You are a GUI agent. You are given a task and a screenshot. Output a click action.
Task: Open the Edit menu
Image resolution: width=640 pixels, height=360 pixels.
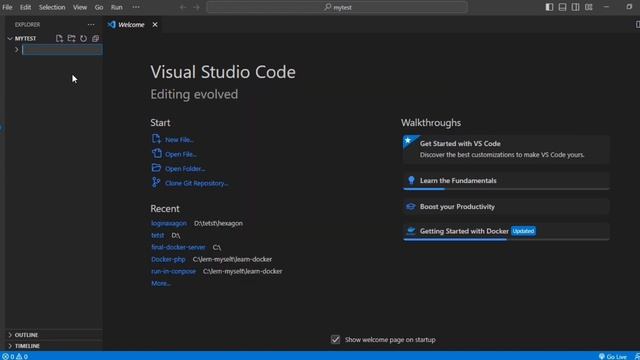25,7
